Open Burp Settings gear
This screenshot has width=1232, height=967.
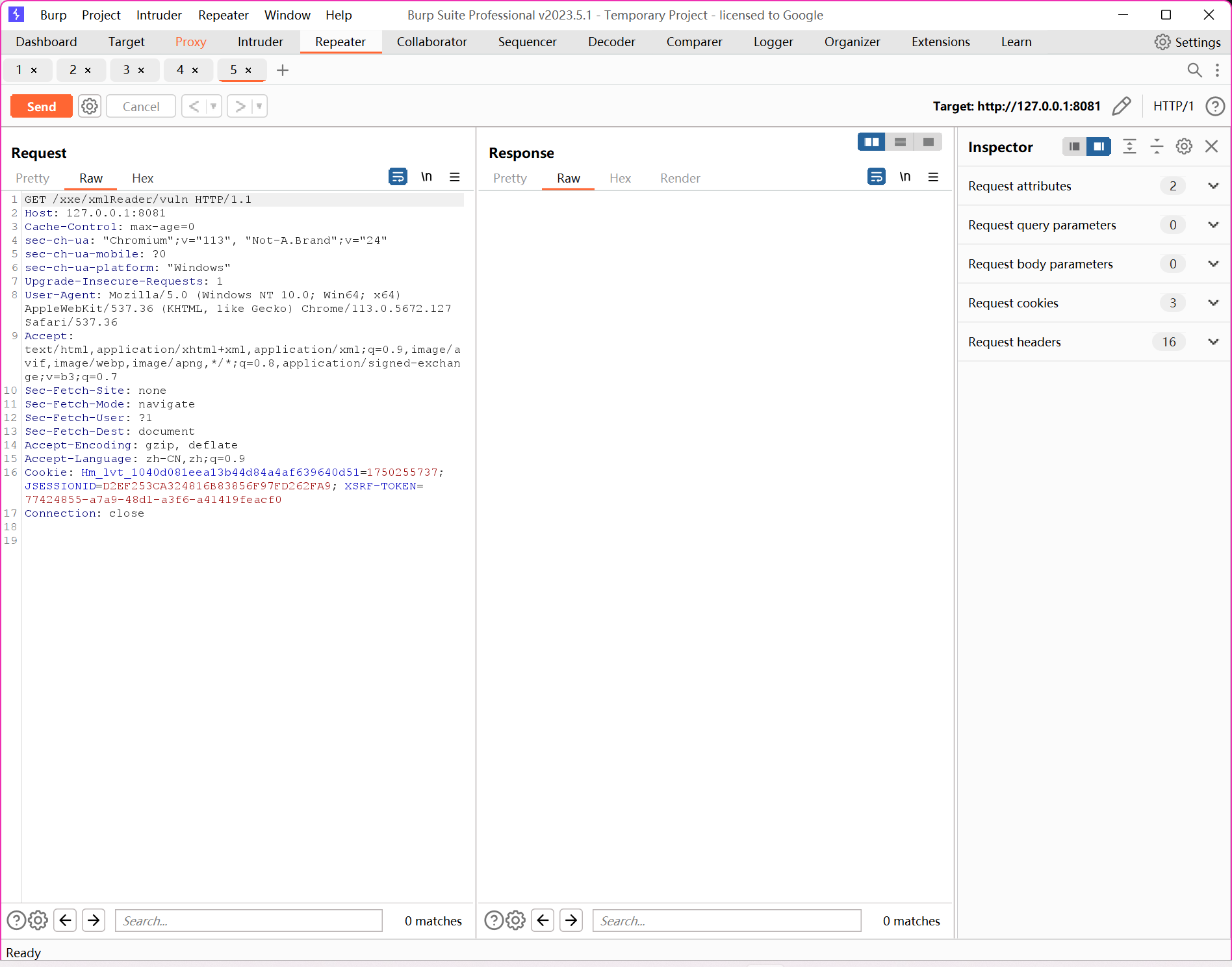tap(1162, 42)
